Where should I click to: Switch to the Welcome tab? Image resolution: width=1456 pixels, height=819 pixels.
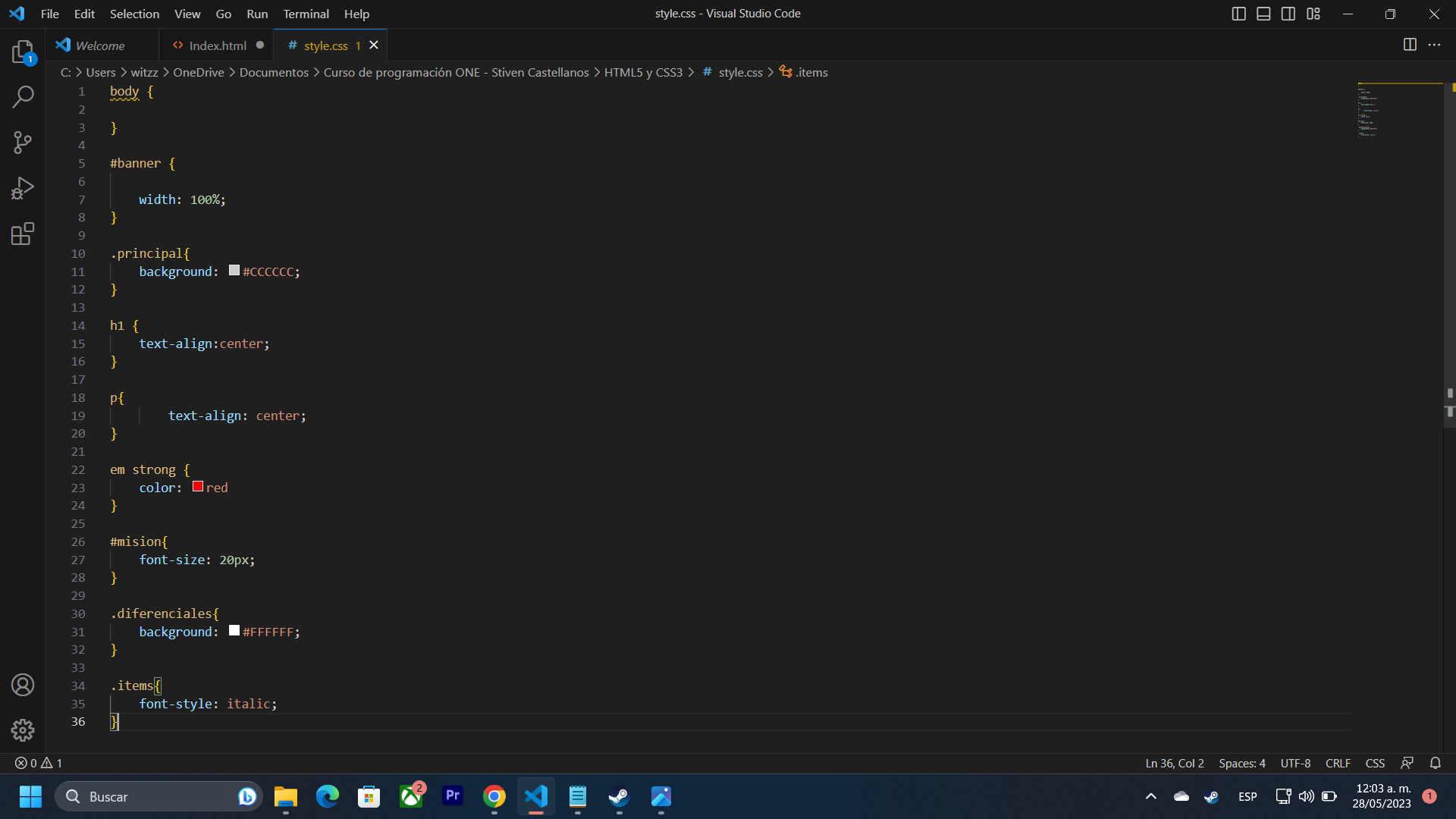coord(102,45)
